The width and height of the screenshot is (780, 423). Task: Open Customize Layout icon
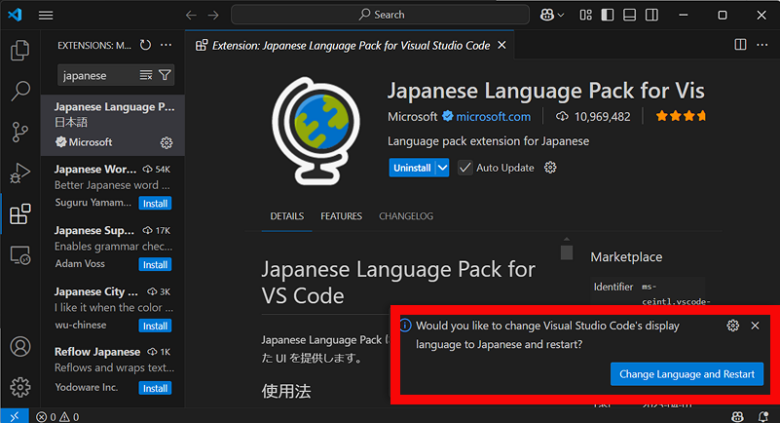585,15
